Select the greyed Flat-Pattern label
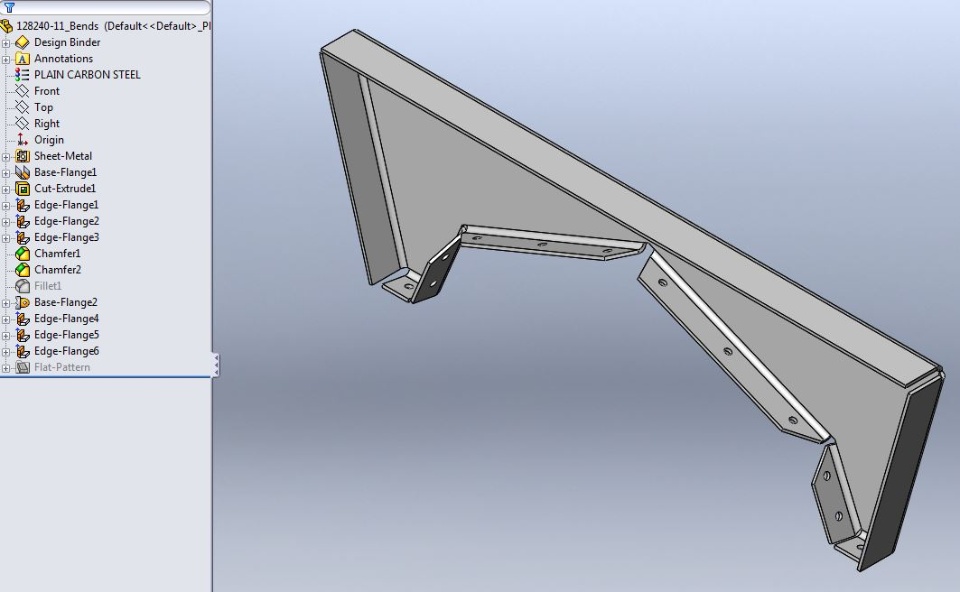This screenshot has width=960, height=592. (x=62, y=367)
